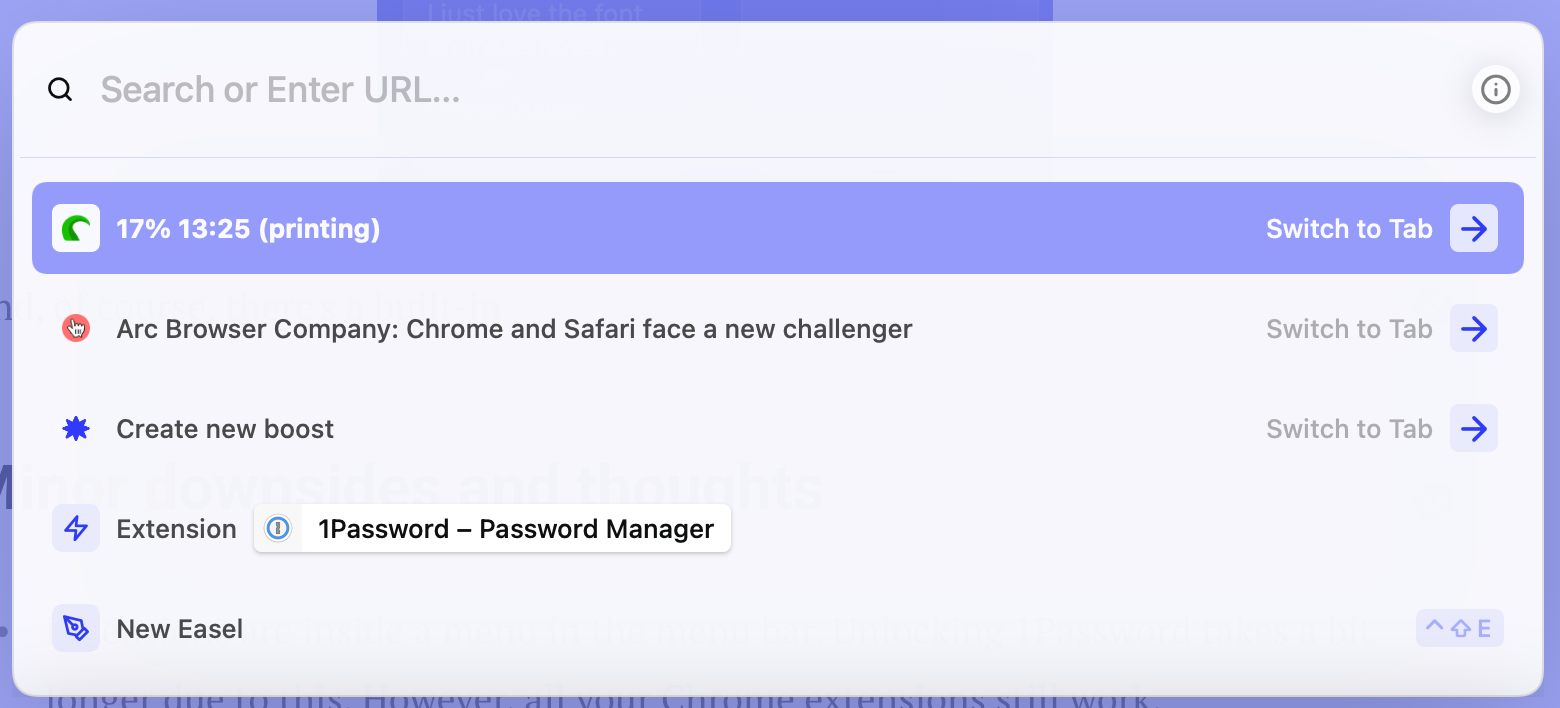Click Switch to Tab for Arc article
This screenshot has height=708, width=1560.
(x=1349, y=329)
